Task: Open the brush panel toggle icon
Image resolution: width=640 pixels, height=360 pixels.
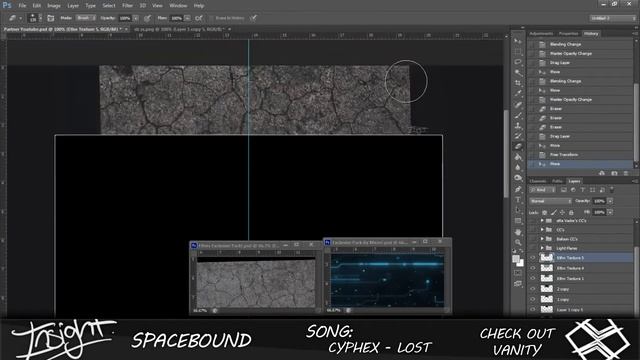Action: pyautogui.click(x=51, y=18)
